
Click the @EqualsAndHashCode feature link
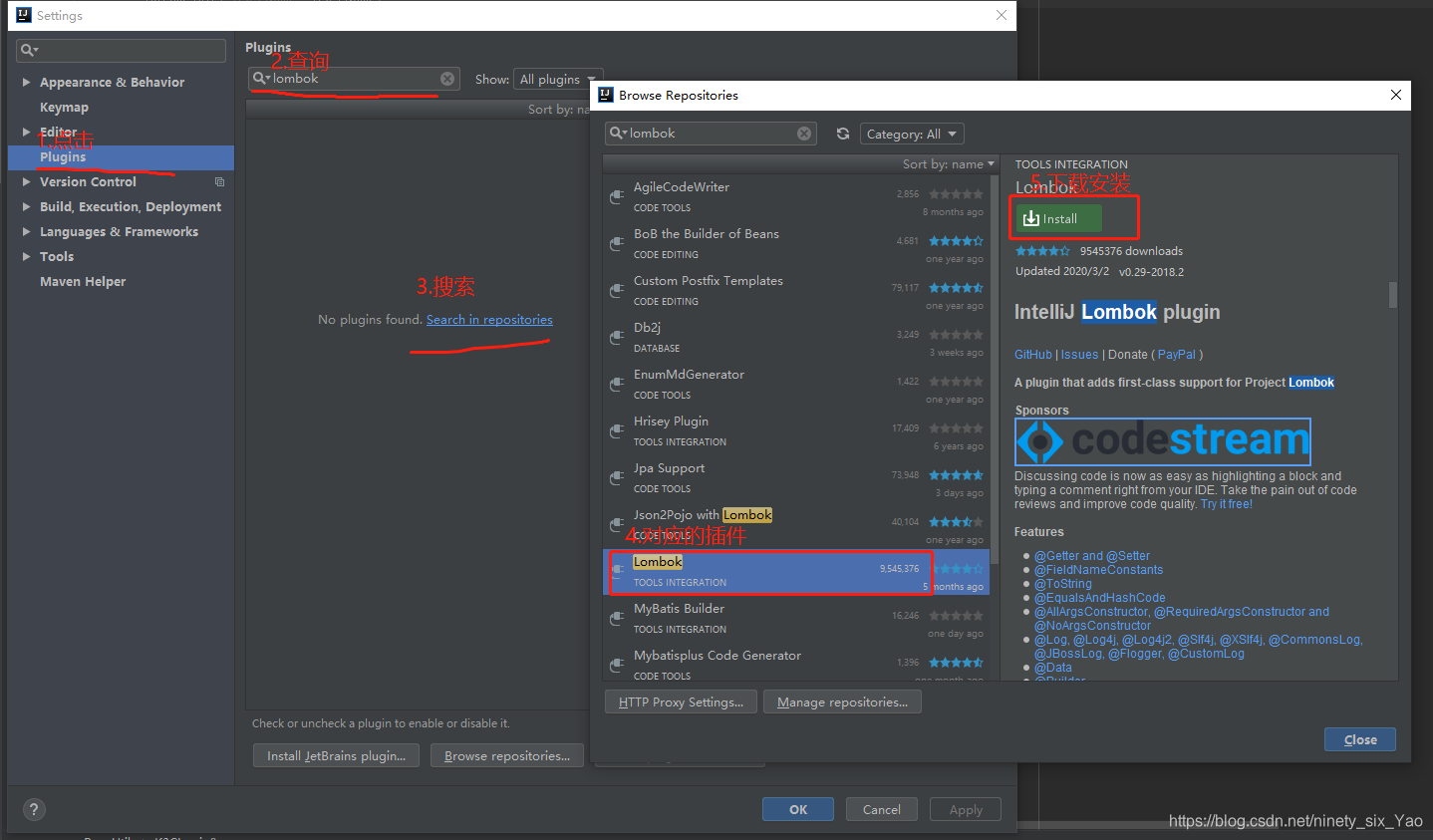(x=1100, y=598)
